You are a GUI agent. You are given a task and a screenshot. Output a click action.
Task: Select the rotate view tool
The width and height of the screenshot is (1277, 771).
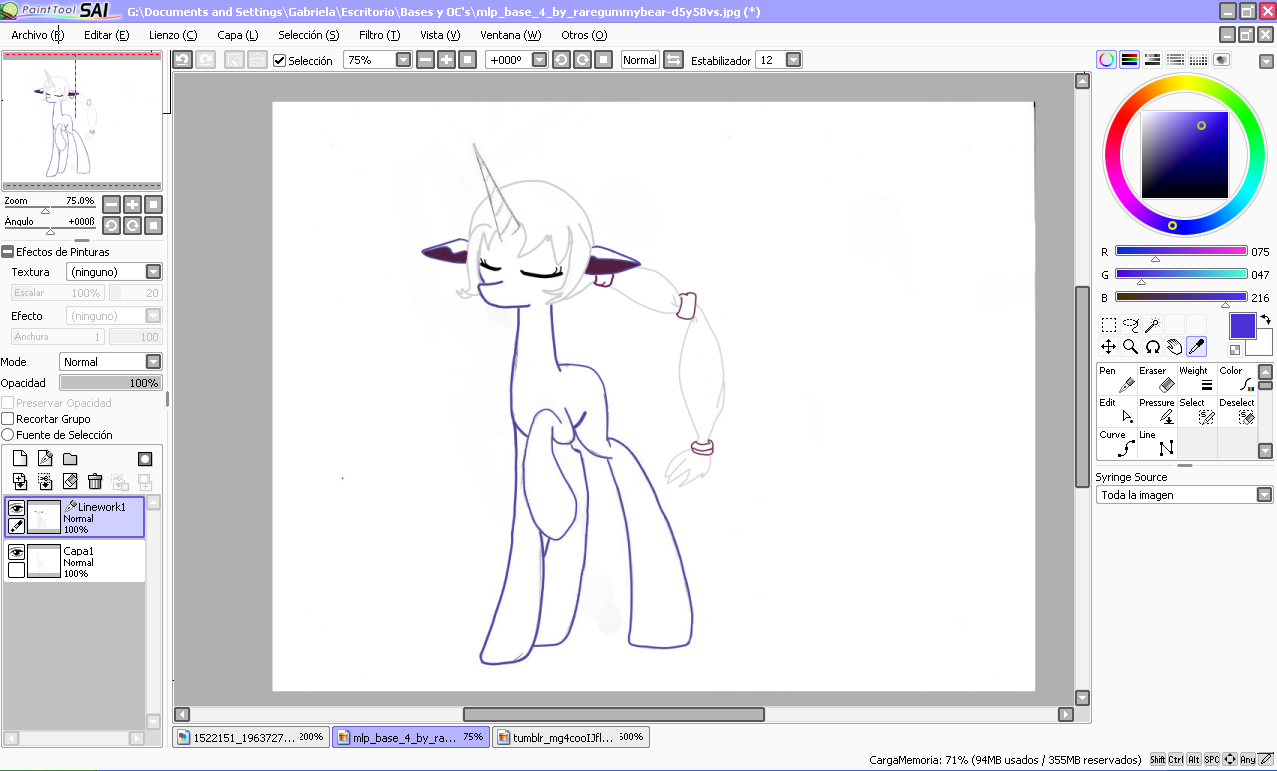1152,347
